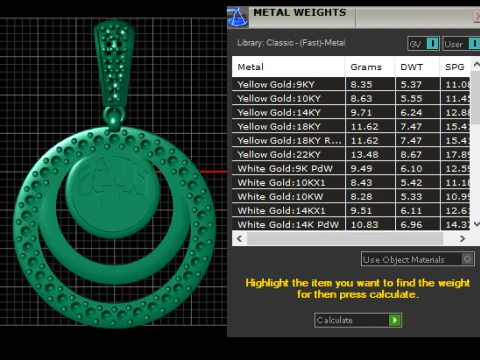Select the Yellow Gold:22KY row
This screenshot has height=360, width=480.
pos(351,154)
